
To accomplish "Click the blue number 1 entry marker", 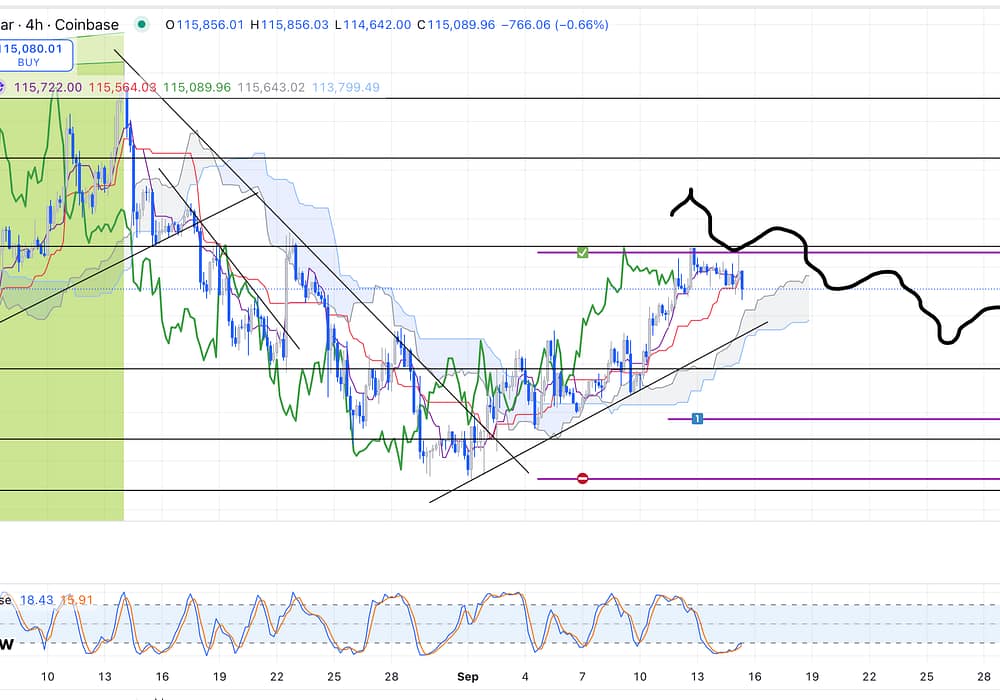I will point(698,419).
